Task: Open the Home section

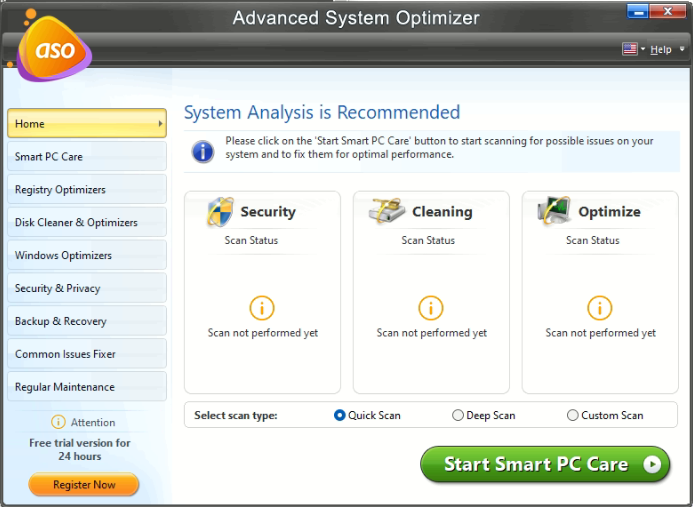Action: click(x=87, y=123)
